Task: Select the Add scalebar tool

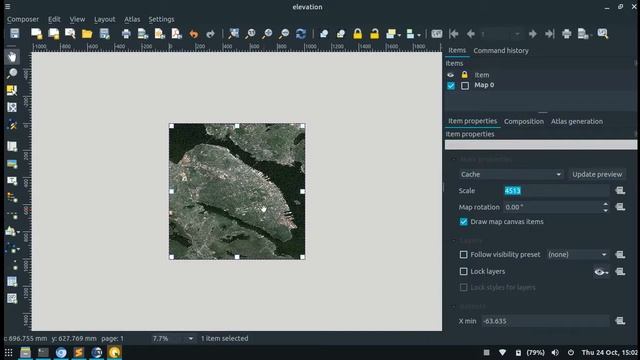Action: 12,215
